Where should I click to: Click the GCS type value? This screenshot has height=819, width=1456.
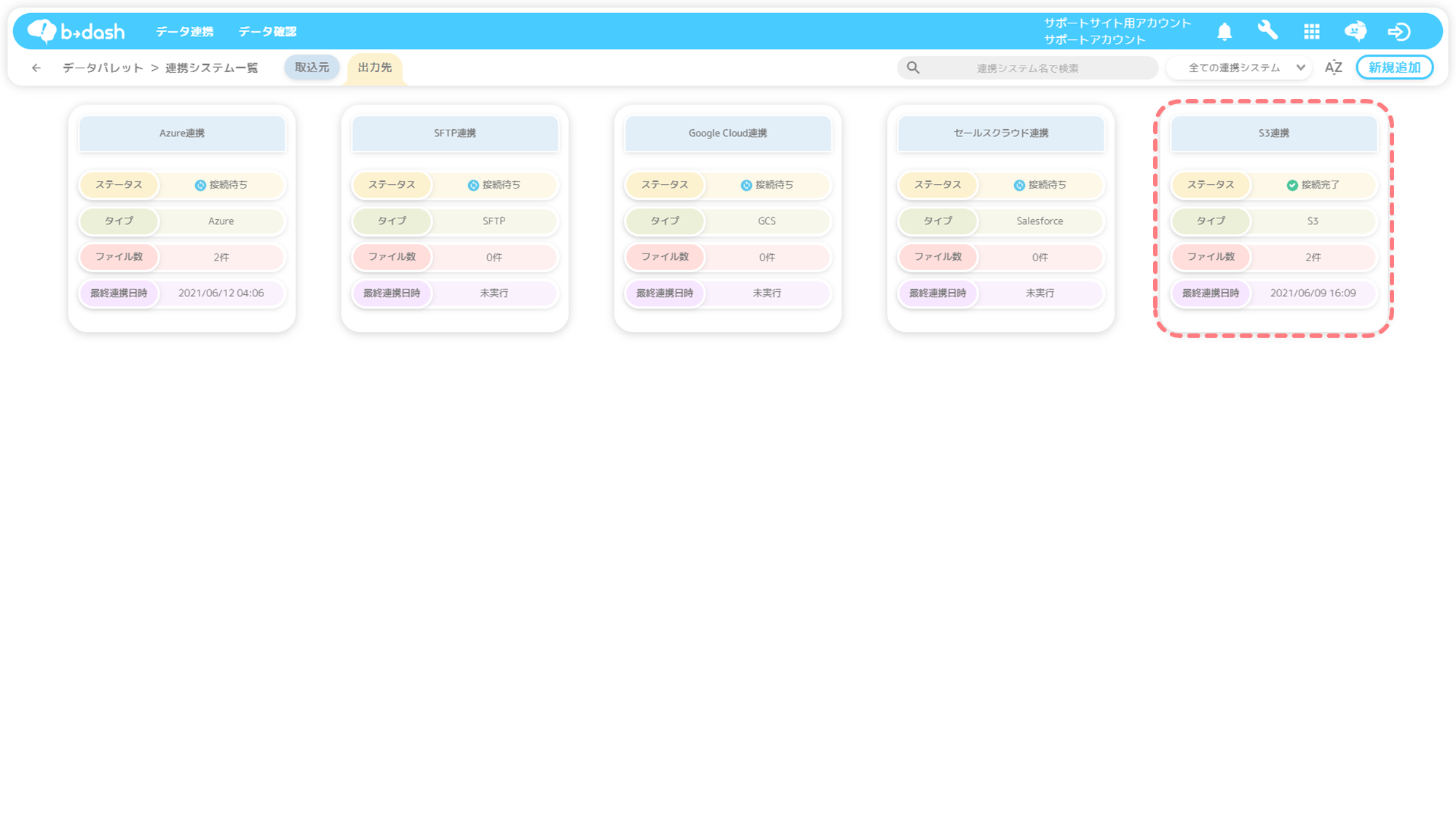point(767,221)
